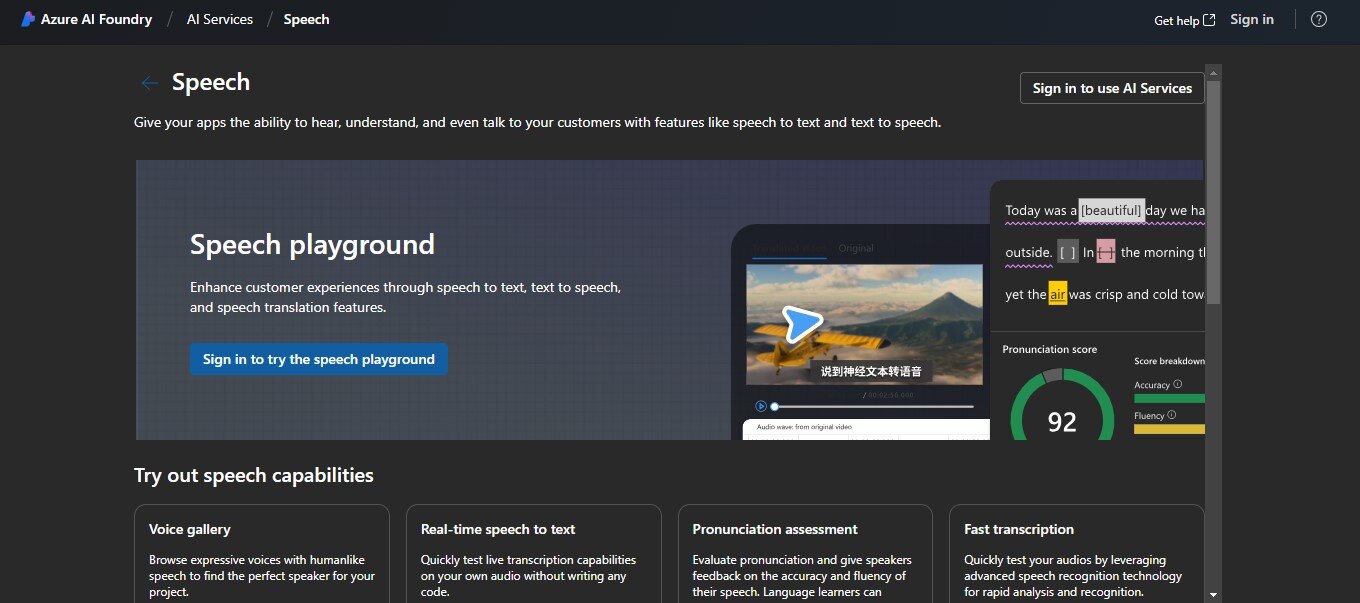Open the help question mark icon
Screen dimensions: 1360x603
pyautogui.click(x=1318, y=19)
